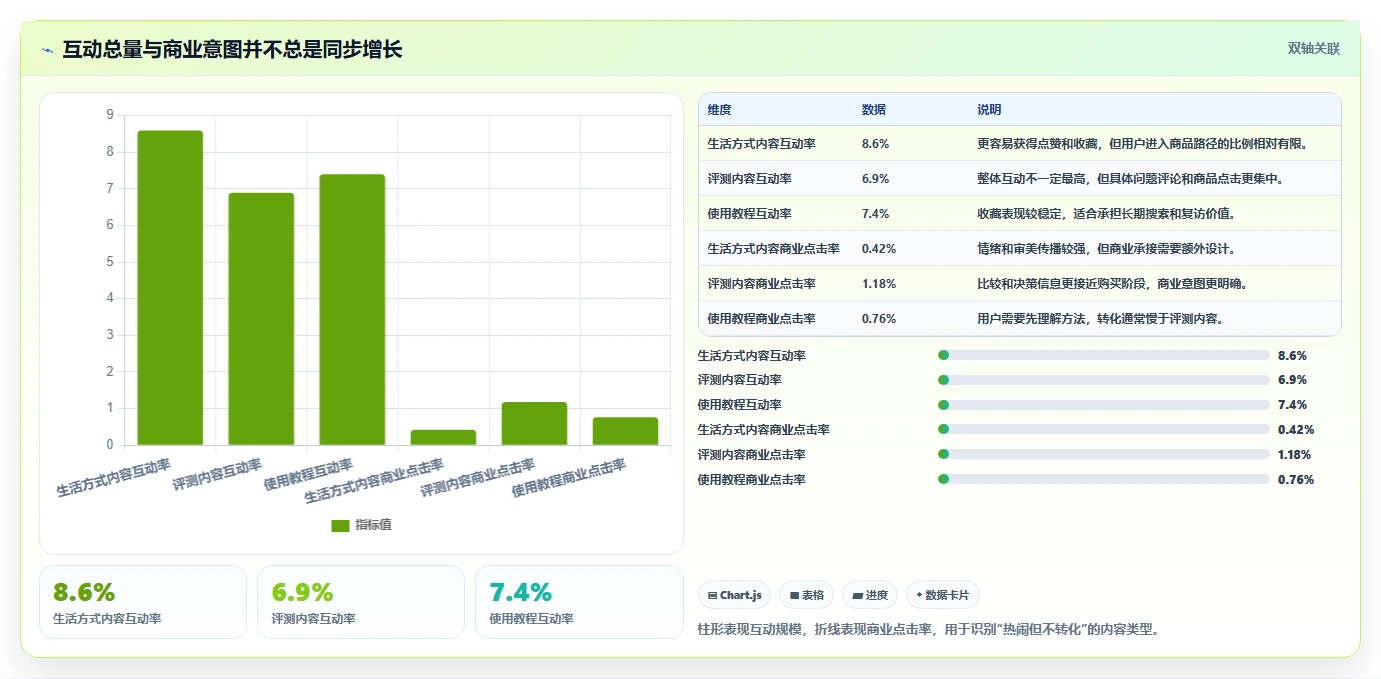
Task: Click the progress-row value 0.42%
Action: coord(1296,430)
